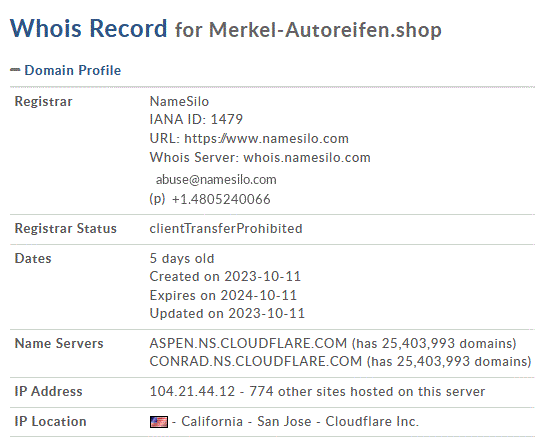This screenshot has height=439, width=536.
Task: Click the https://www.namesilo.com URL
Action: coord(266,138)
